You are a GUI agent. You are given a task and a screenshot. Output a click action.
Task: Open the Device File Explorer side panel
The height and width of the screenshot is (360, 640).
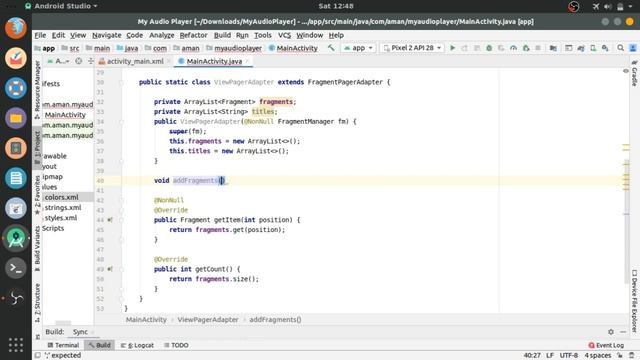634,300
